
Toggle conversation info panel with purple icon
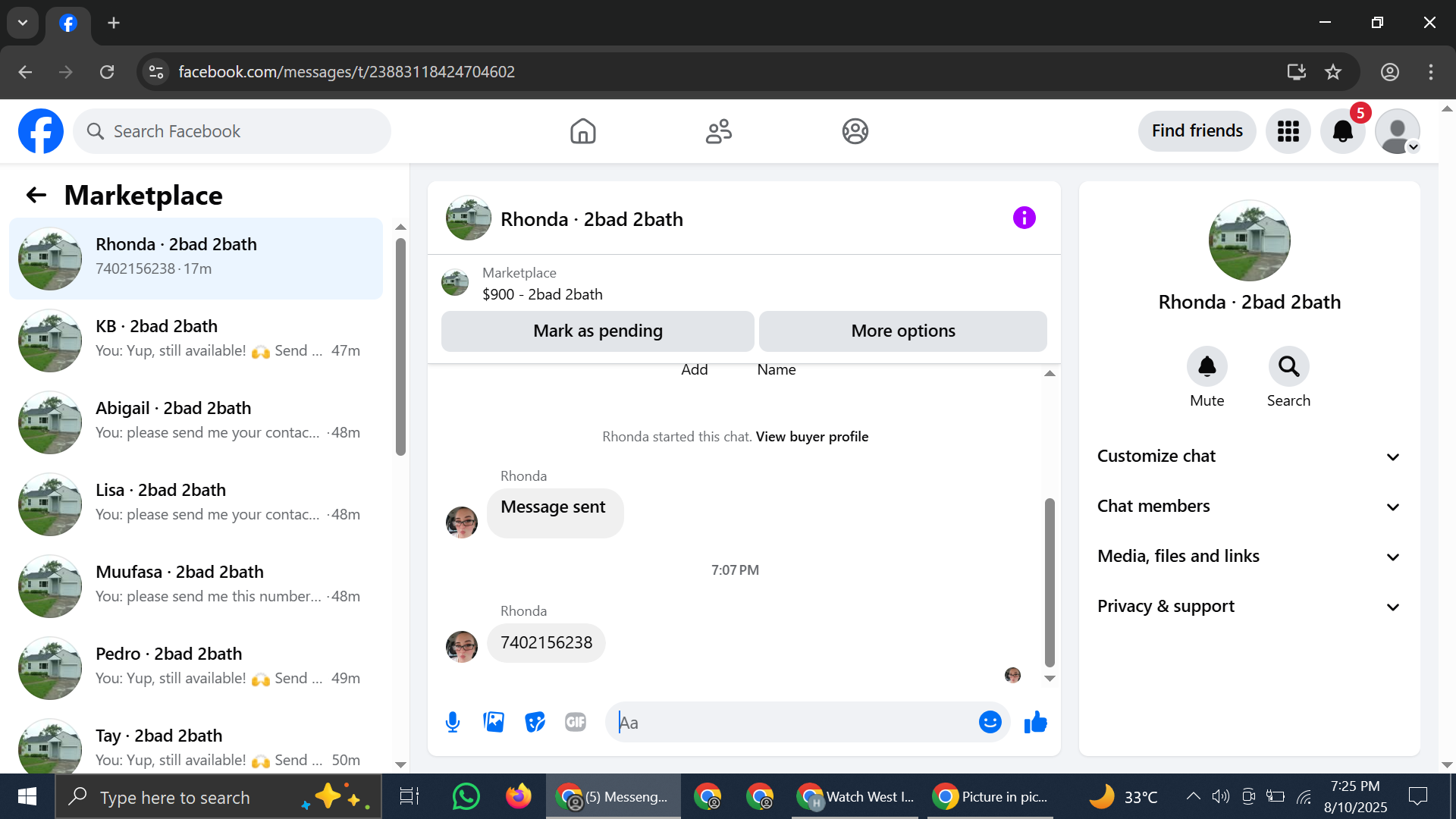coord(1024,218)
